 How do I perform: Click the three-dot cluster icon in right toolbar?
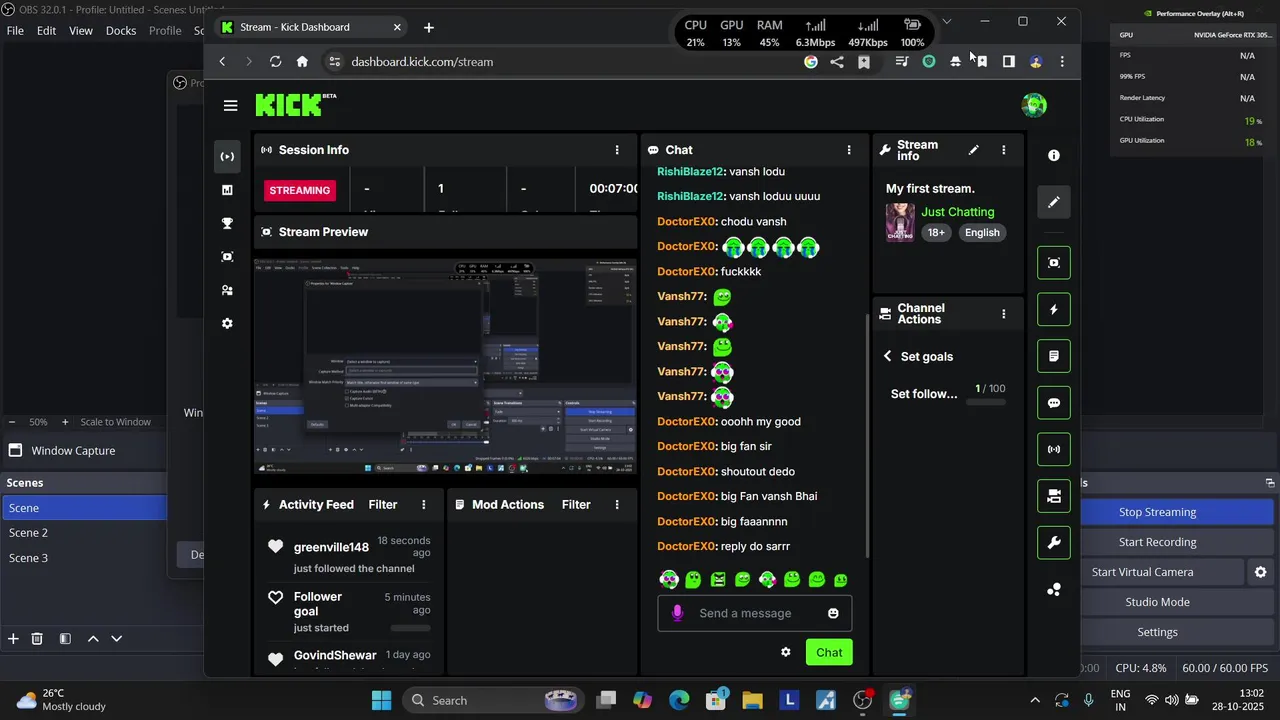click(x=1054, y=590)
